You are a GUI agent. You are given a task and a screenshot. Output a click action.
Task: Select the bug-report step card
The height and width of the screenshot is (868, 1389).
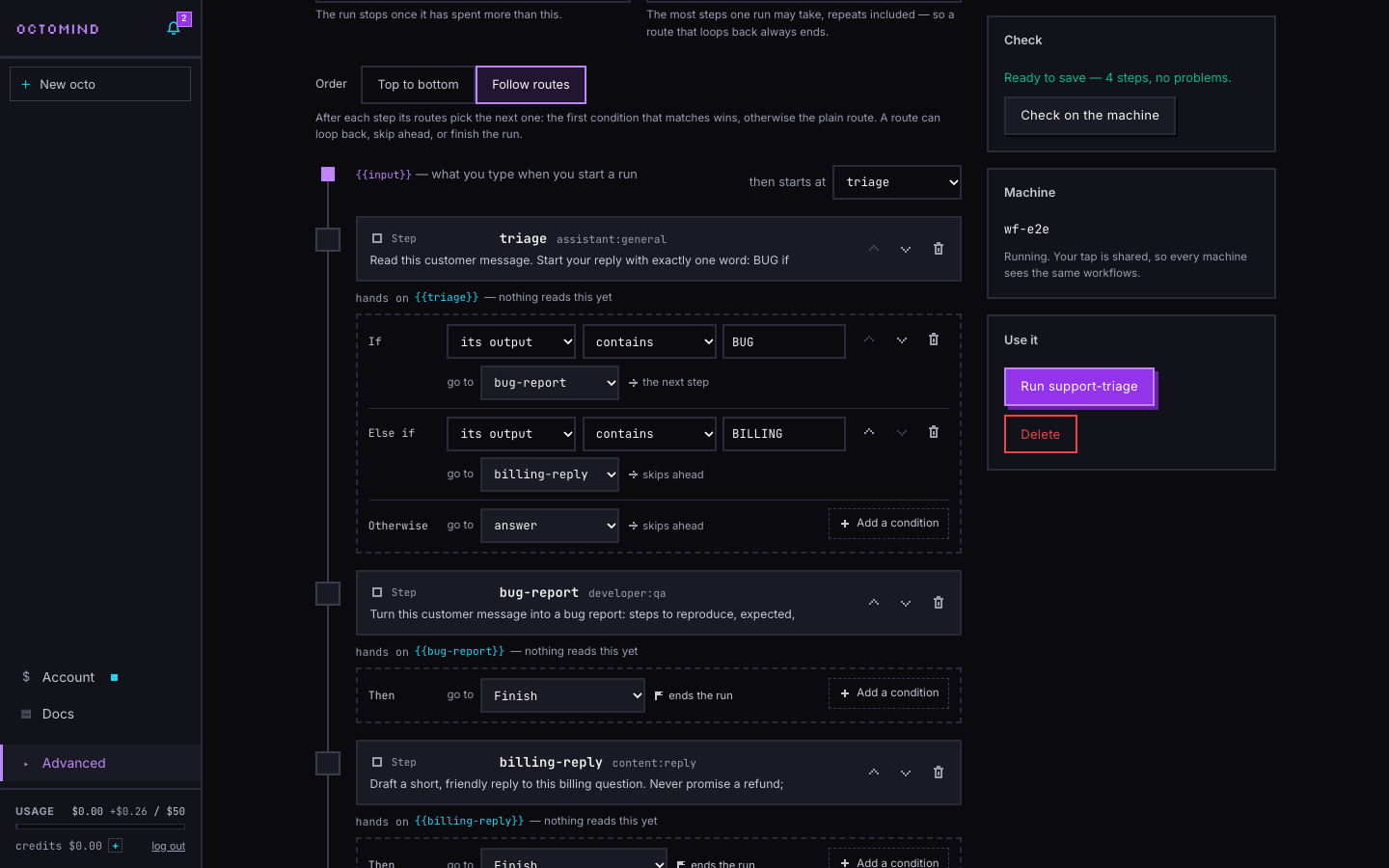point(659,603)
